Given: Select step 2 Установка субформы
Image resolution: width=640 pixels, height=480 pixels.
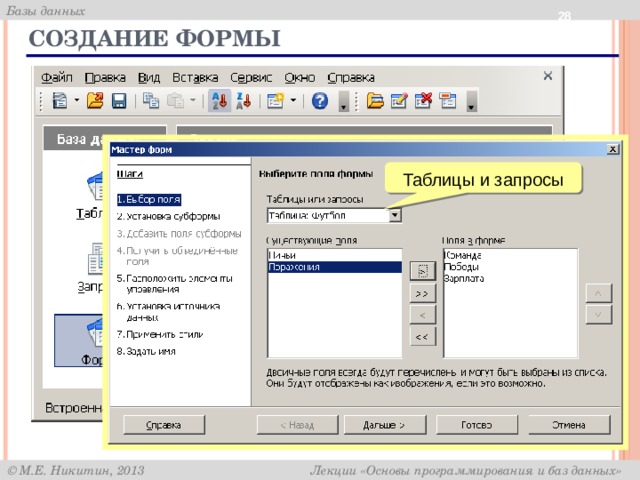Looking at the screenshot, I should 169,216.
